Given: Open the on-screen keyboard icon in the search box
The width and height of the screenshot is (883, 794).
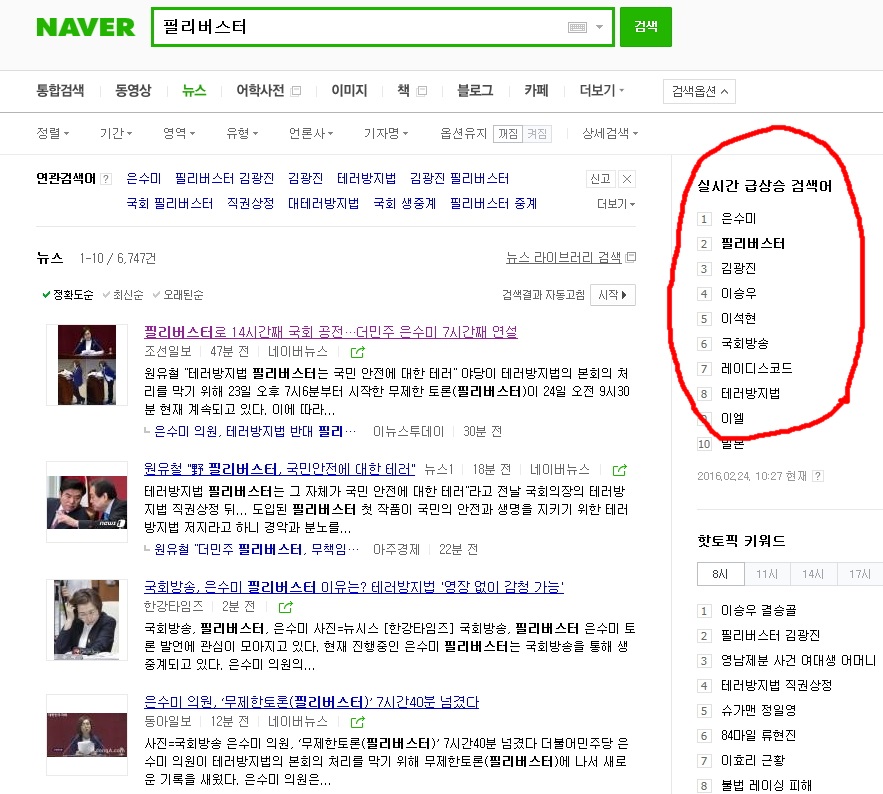Looking at the screenshot, I should pos(577,27).
